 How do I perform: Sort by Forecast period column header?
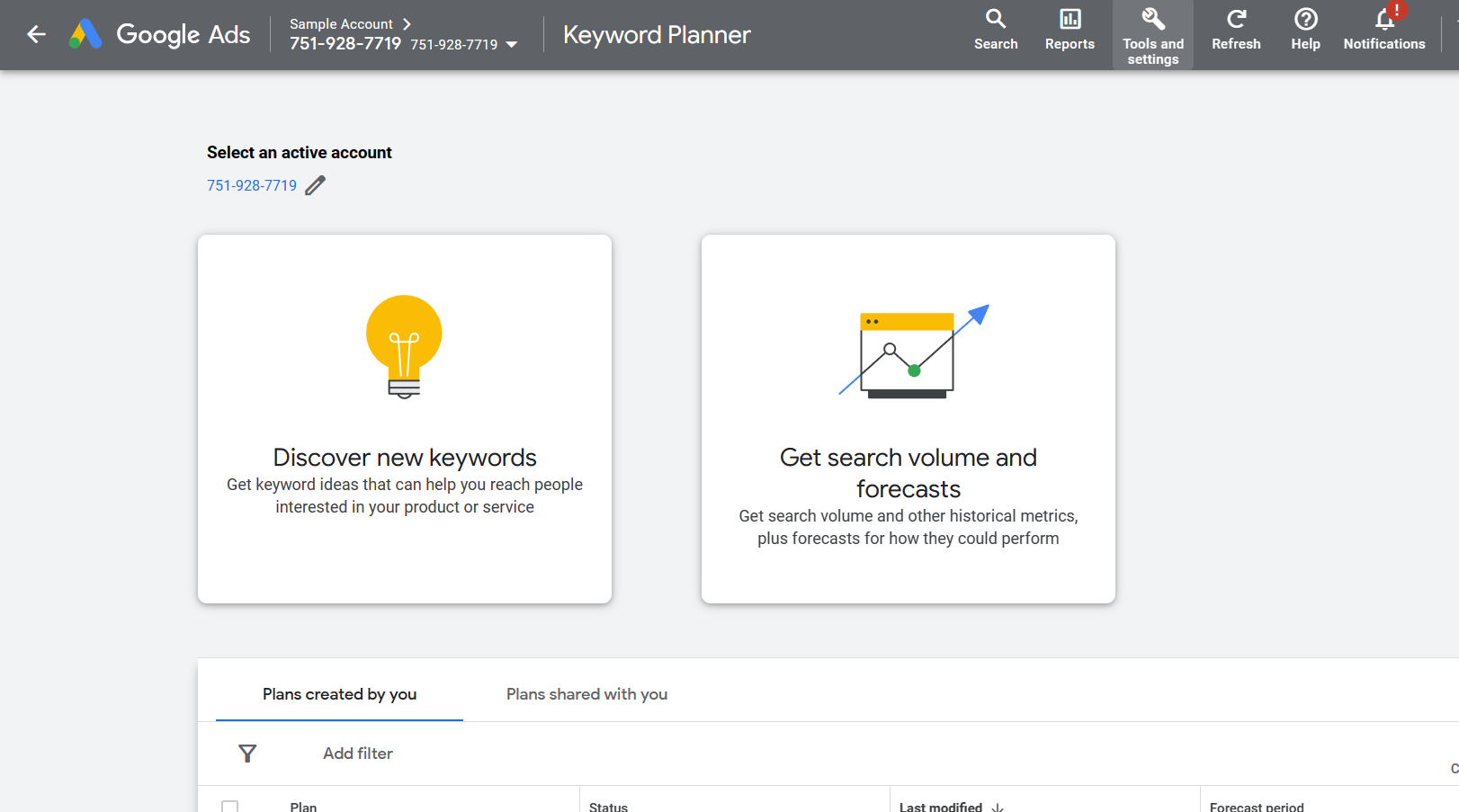click(x=1257, y=807)
